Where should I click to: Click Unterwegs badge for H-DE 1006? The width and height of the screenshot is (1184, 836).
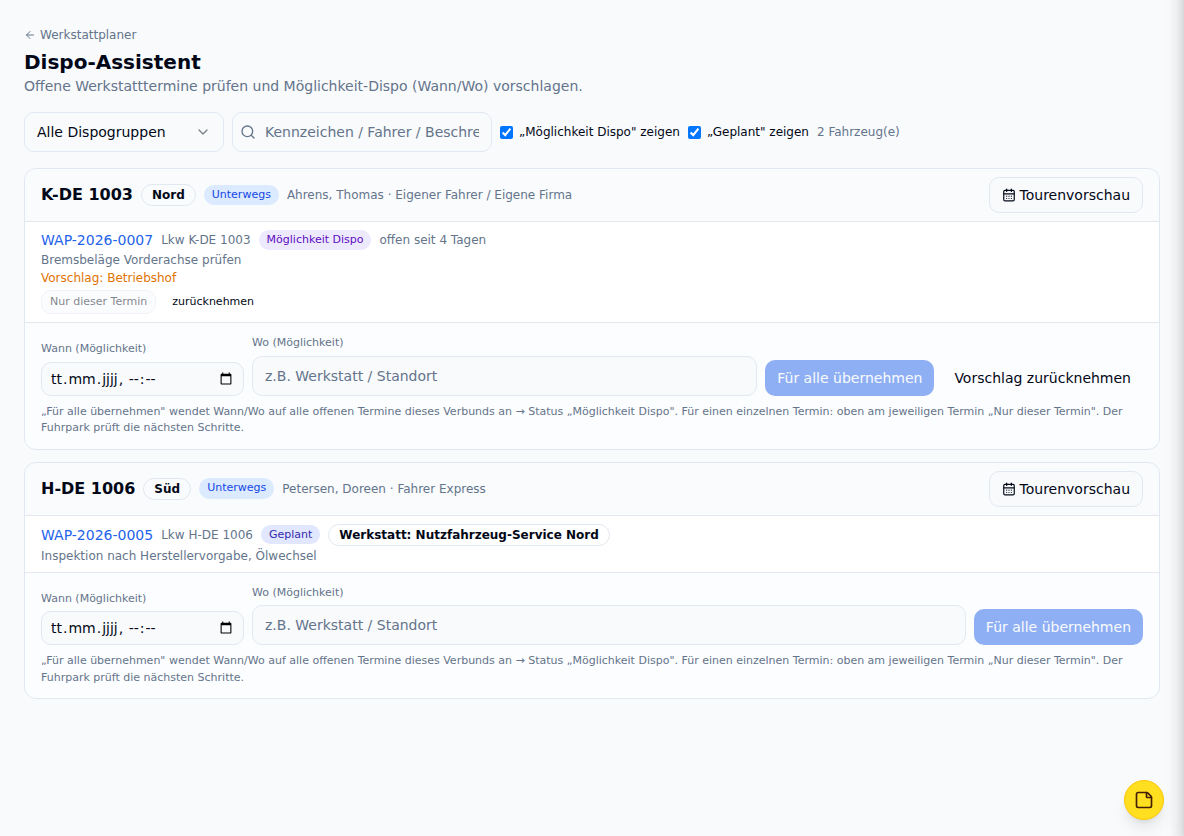point(236,488)
